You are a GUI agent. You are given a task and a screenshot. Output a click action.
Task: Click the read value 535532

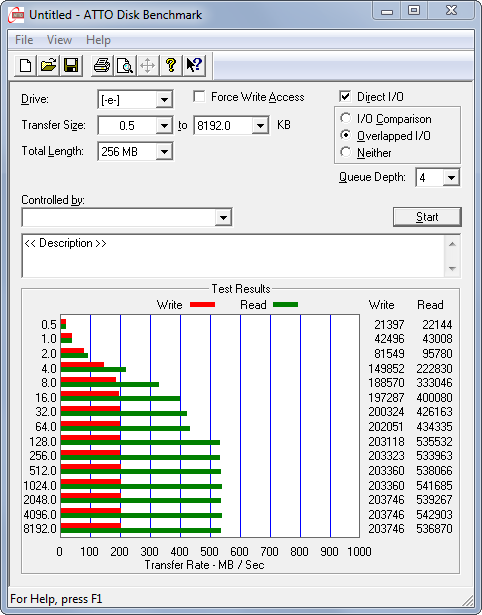pos(435,442)
